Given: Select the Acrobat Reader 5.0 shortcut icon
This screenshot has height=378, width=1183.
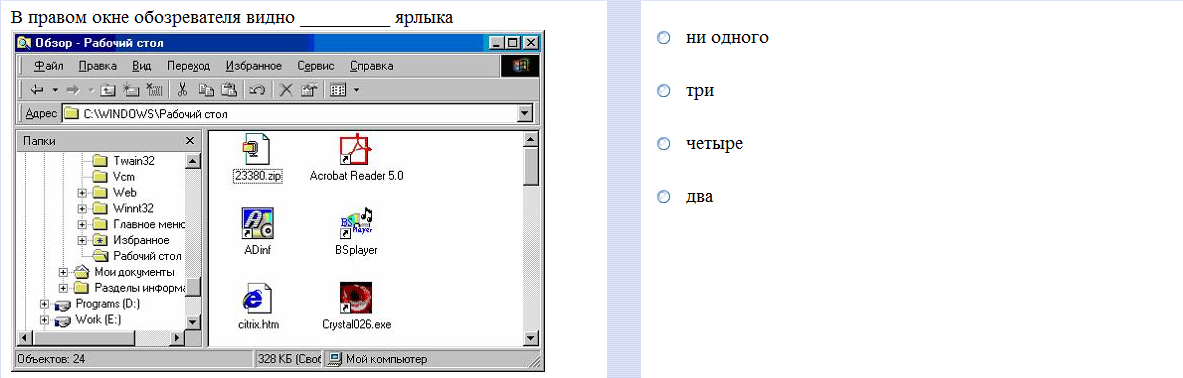Looking at the screenshot, I should click(x=356, y=149).
